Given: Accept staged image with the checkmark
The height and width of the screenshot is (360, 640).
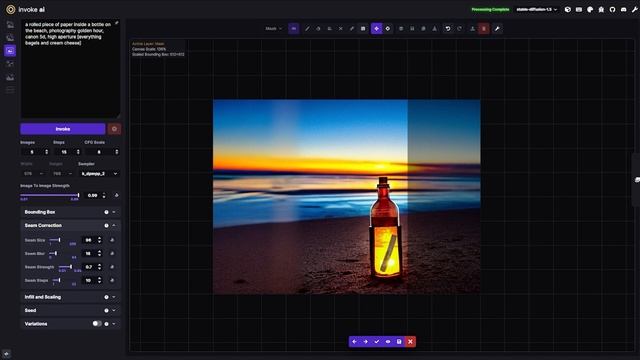Looking at the screenshot, I should tap(377, 342).
